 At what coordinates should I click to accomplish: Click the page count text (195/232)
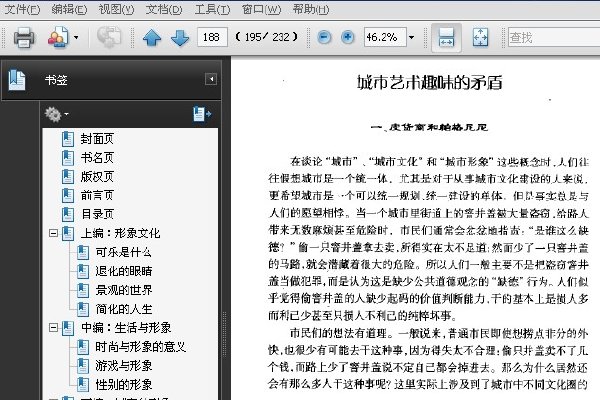pos(266,37)
